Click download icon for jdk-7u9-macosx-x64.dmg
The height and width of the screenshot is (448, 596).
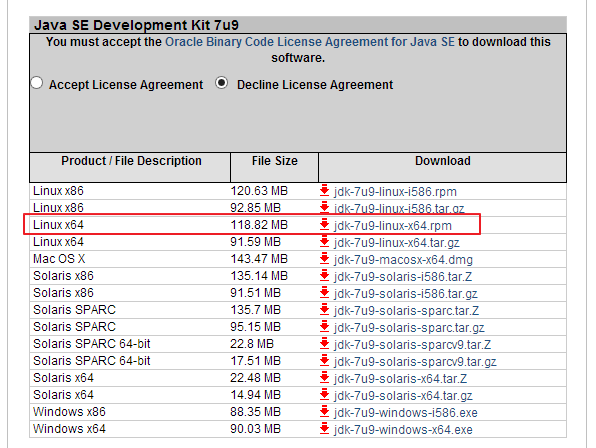(324, 259)
